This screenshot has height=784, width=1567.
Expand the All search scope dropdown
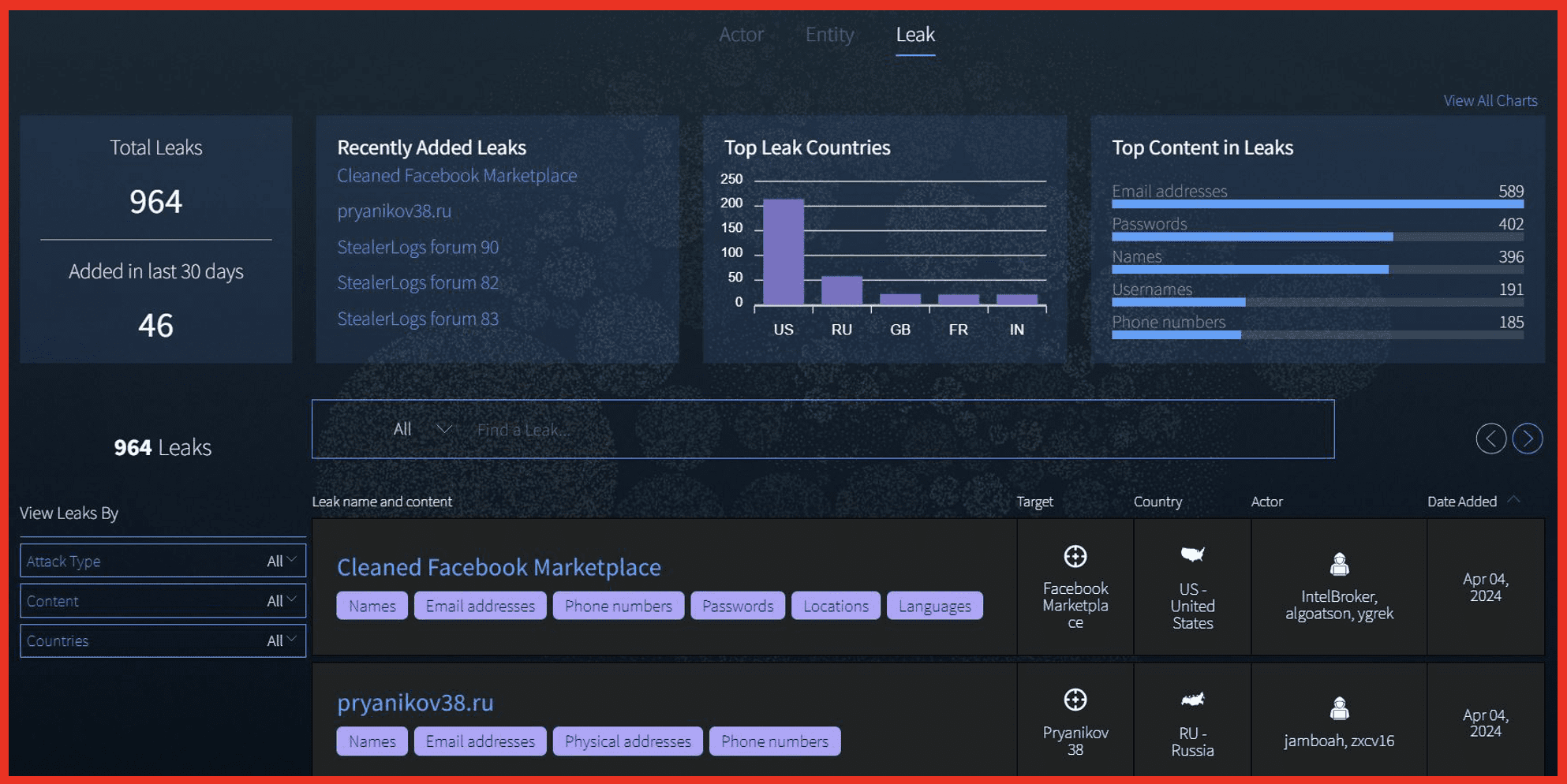pos(422,429)
